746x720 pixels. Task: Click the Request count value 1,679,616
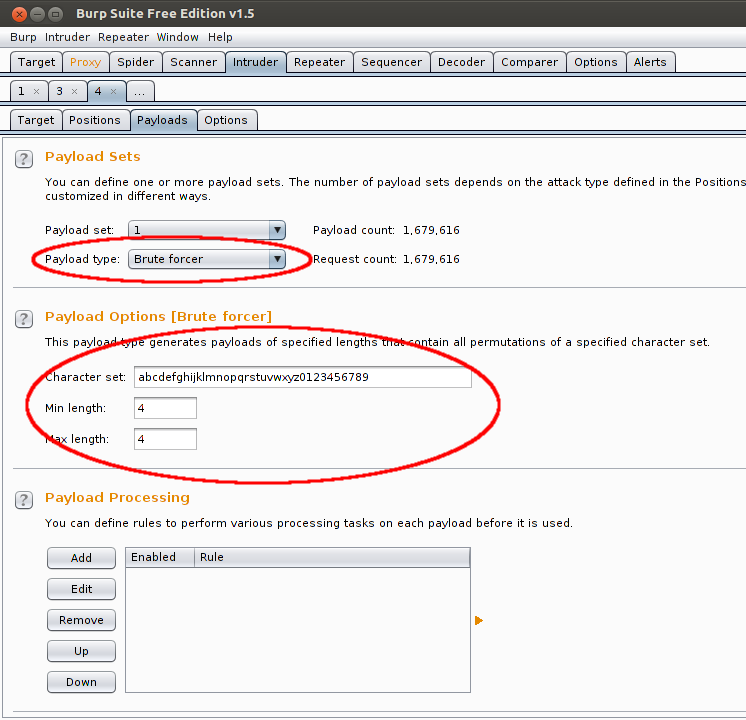pos(431,259)
